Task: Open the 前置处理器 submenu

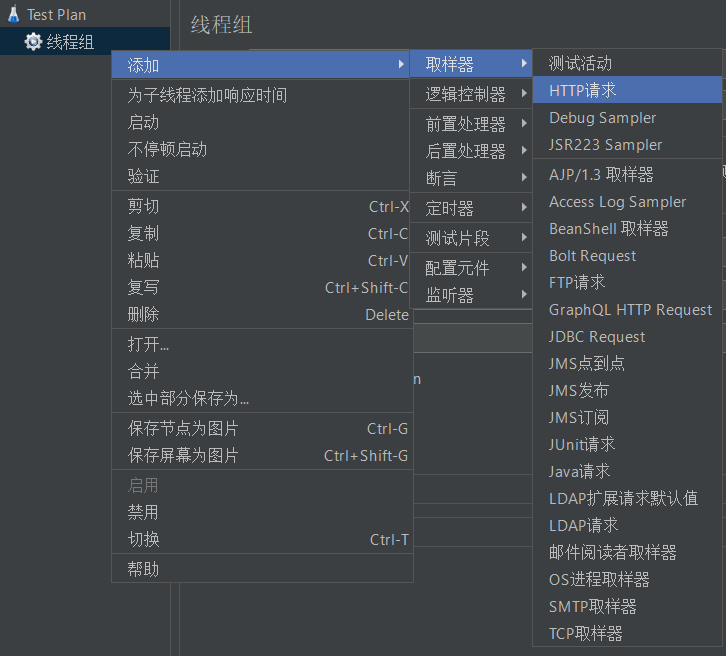Action: pyautogui.click(x=465, y=124)
